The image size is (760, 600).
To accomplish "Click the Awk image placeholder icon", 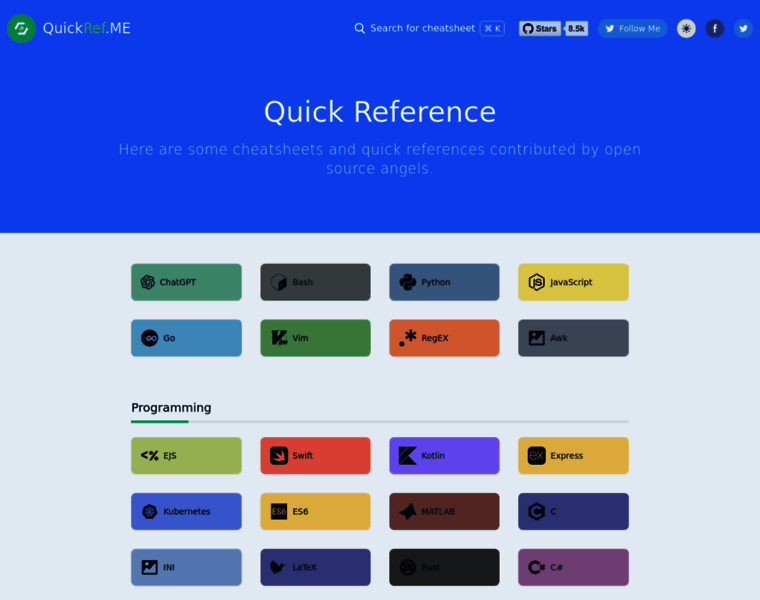I will tap(537, 338).
